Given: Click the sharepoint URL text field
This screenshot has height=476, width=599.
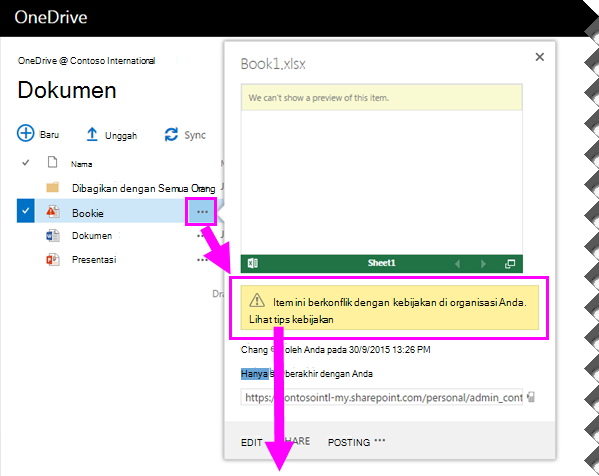Looking at the screenshot, I should pyautogui.click(x=382, y=397).
